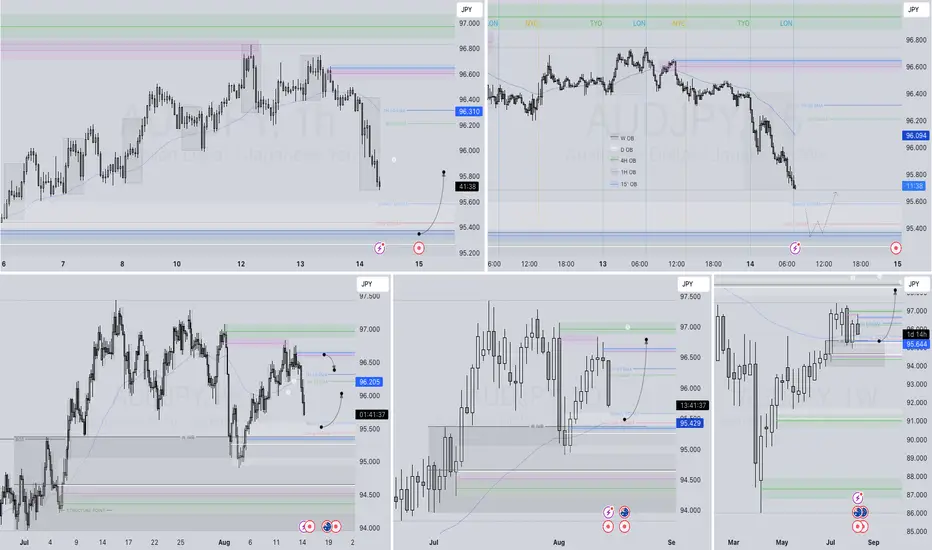Select the STRUCTURE POINT label on 01:41:37 chart
The image size is (932, 550).
click(86, 510)
